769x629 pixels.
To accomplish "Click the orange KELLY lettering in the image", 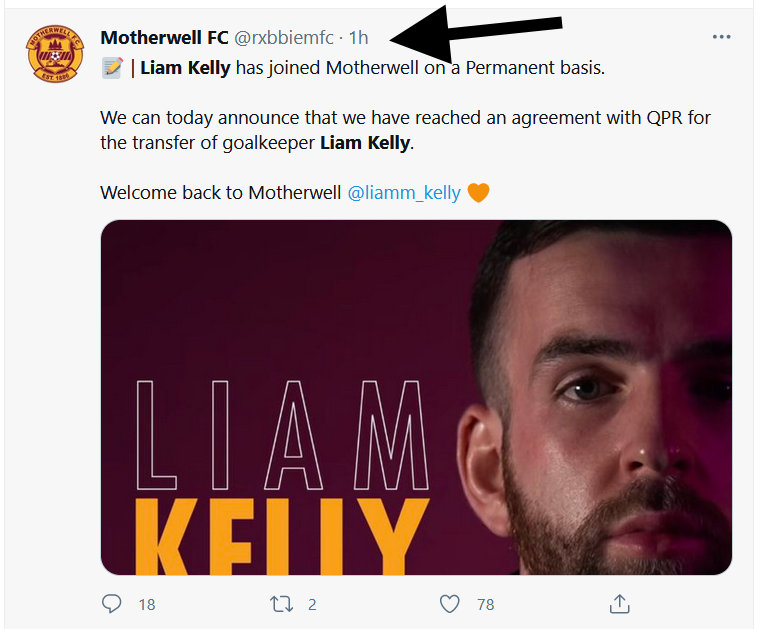I will point(279,538).
